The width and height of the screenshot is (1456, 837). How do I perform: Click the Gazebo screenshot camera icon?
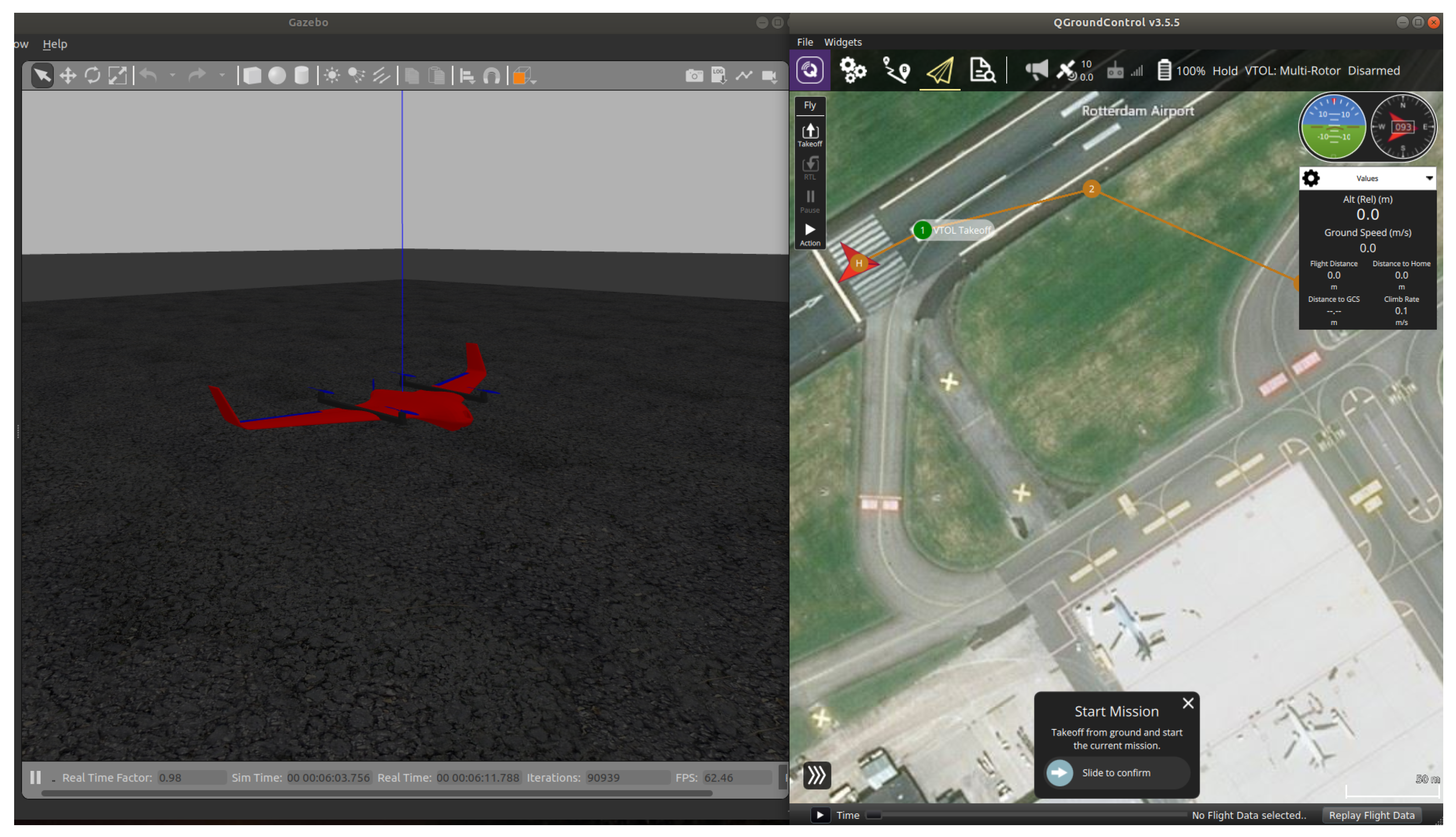pyautogui.click(x=694, y=76)
